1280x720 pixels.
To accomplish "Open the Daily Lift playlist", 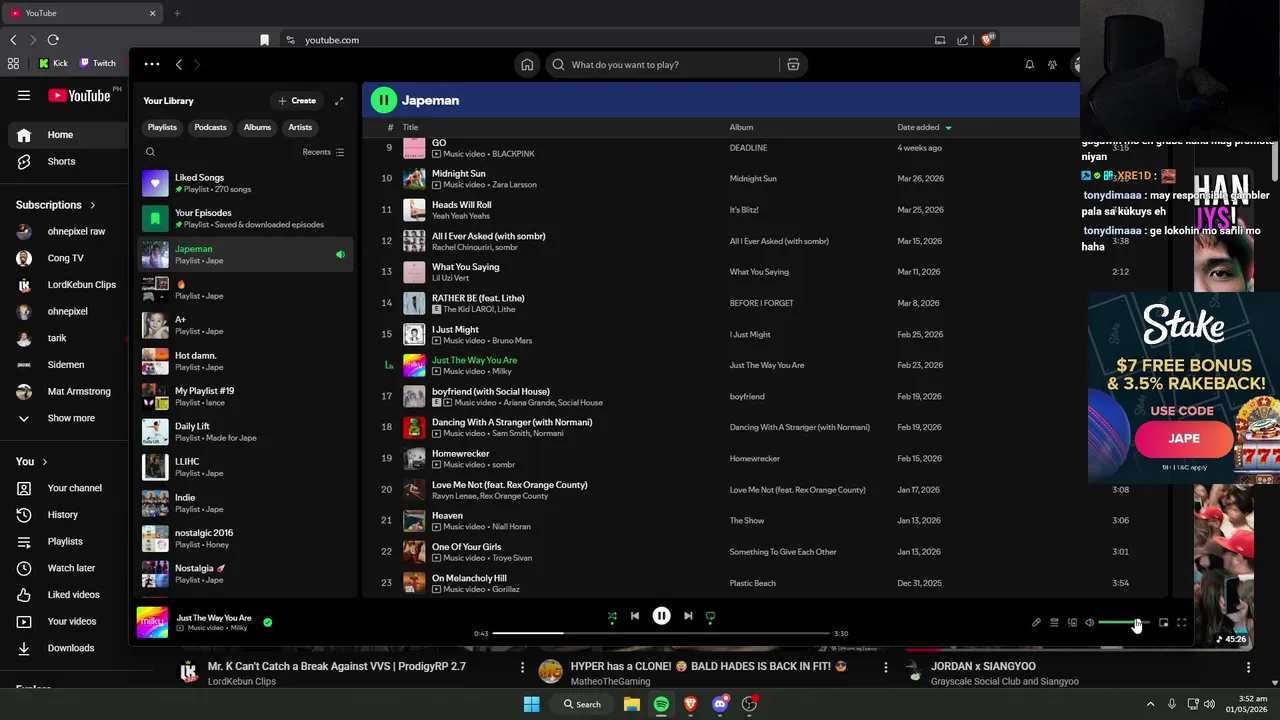I will click(x=245, y=432).
